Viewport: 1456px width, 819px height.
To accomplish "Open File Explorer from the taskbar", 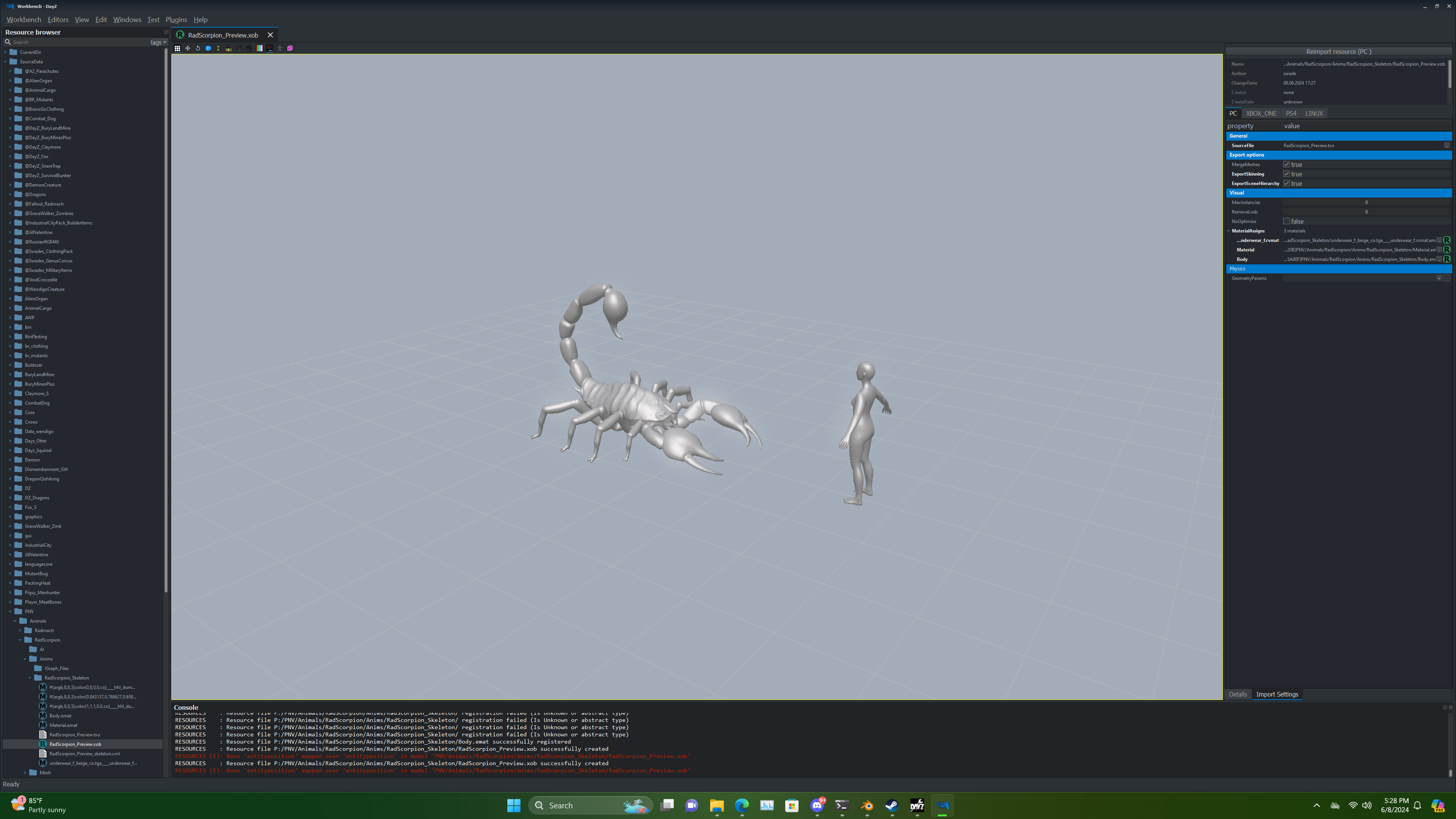I will 717,805.
